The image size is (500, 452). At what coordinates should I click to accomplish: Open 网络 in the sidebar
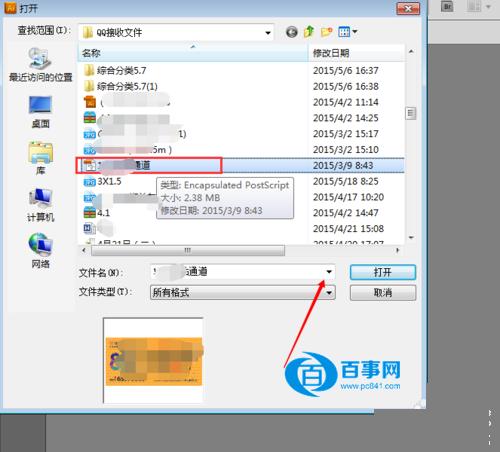40,251
